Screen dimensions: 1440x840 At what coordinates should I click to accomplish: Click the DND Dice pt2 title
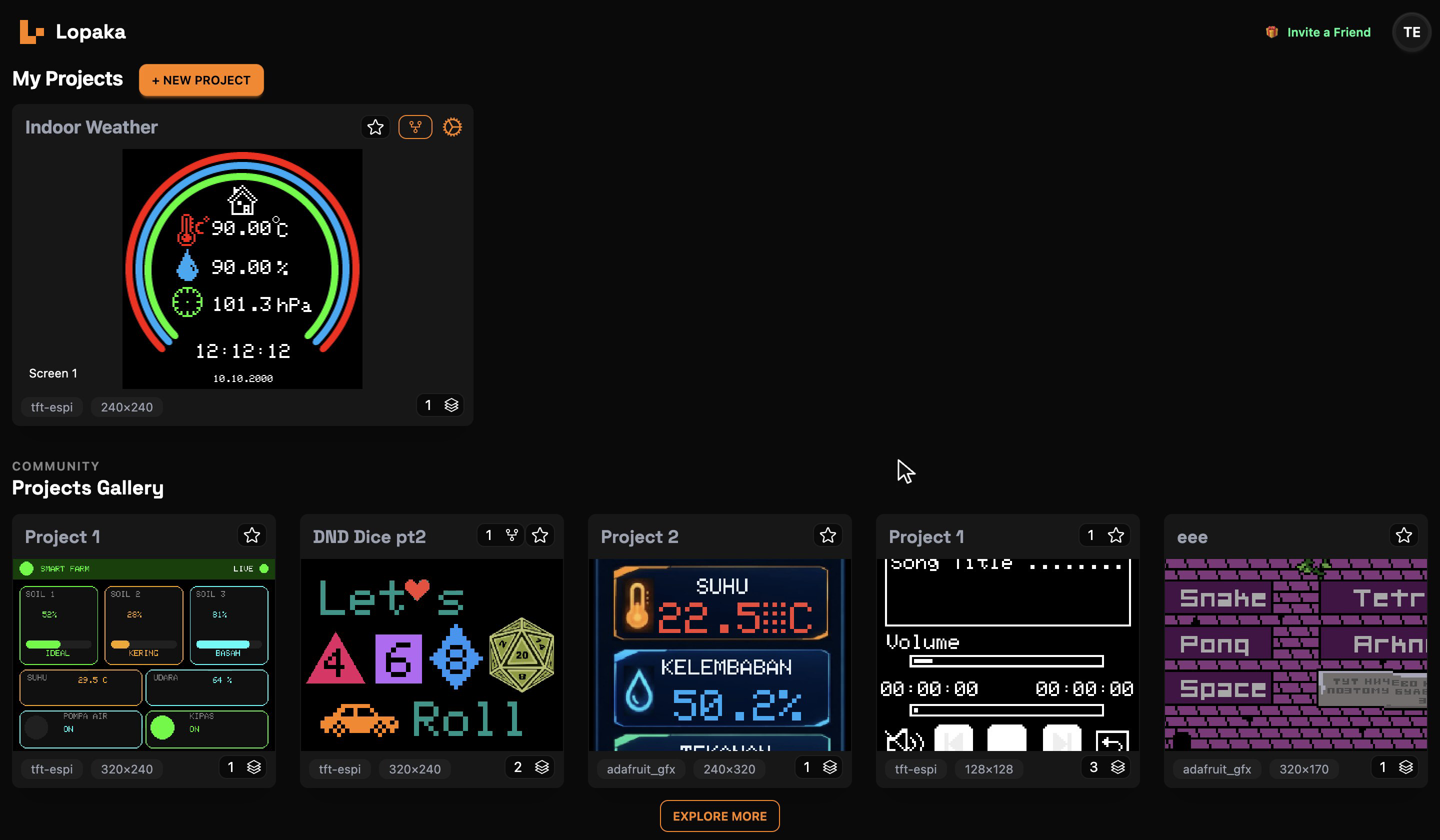point(369,537)
